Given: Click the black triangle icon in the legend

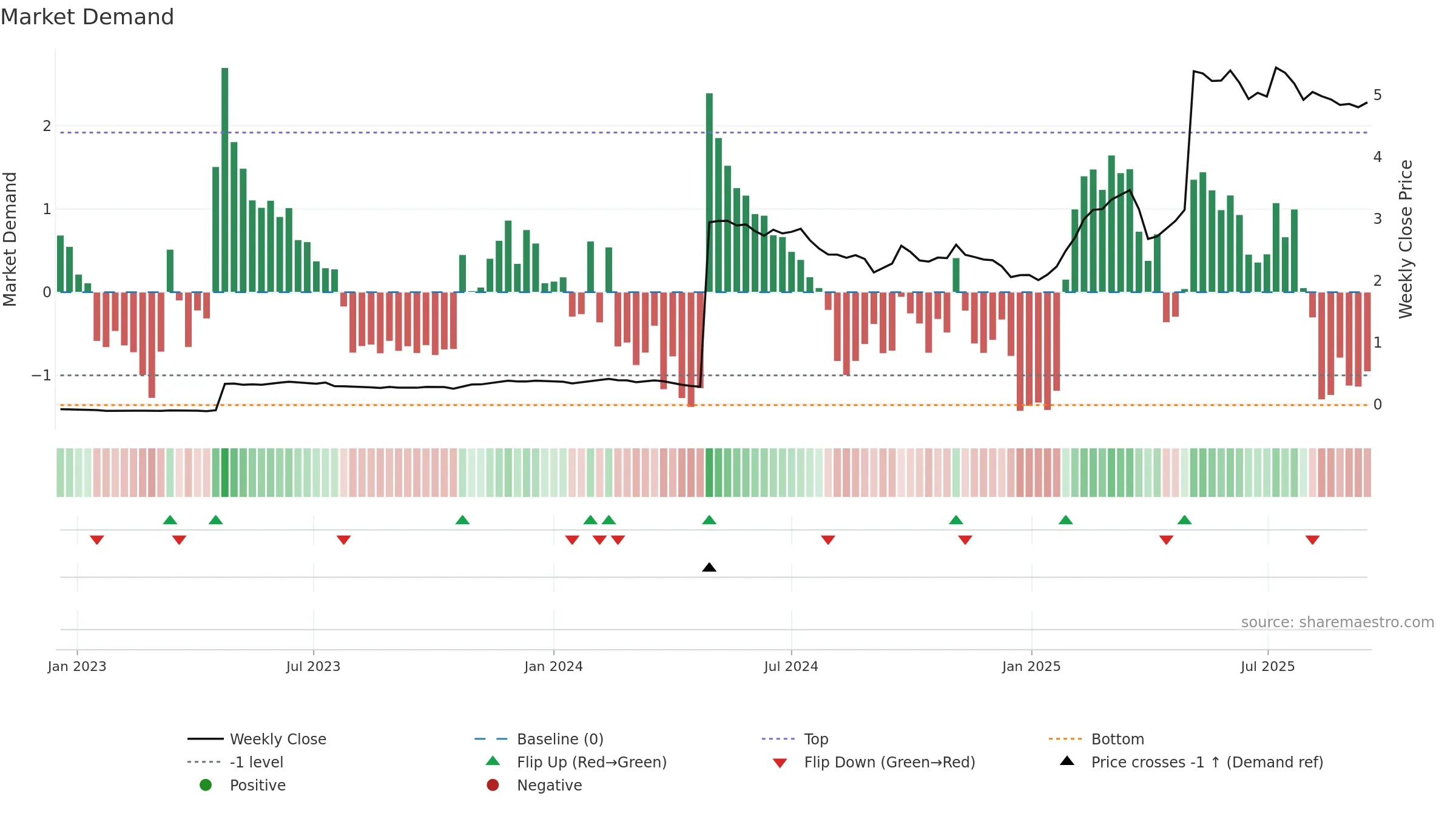Looking at the screenshot, I should (x=1067, y=761).
